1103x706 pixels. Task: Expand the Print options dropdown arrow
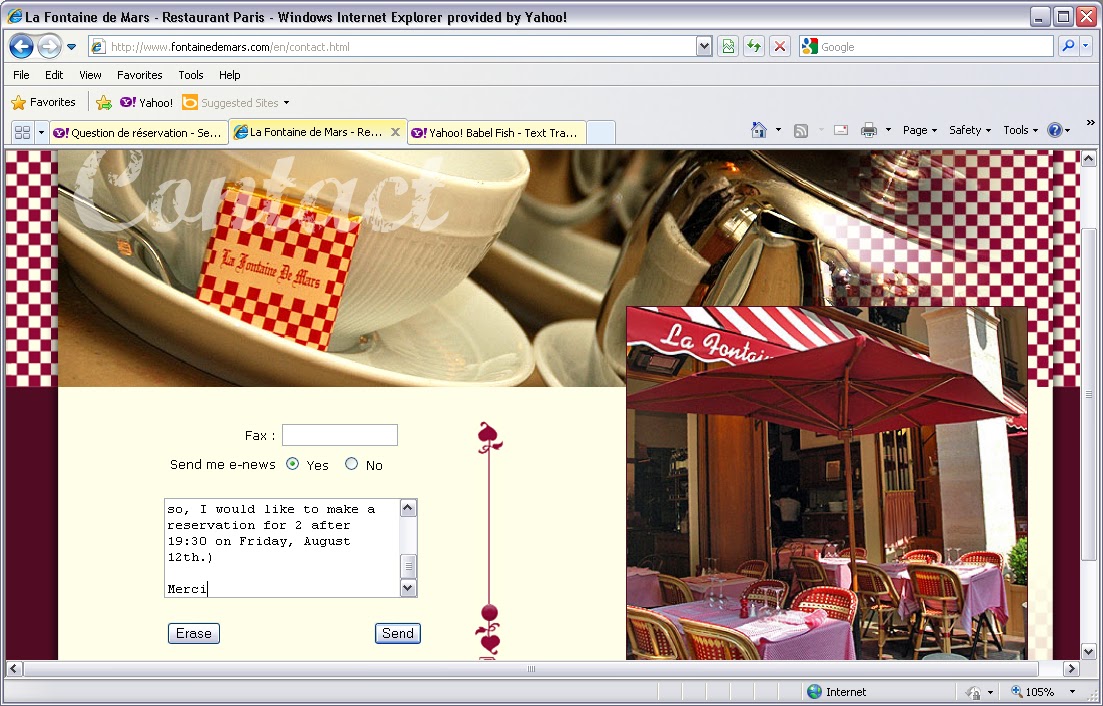pyautogui.click(x=888, y=130)
